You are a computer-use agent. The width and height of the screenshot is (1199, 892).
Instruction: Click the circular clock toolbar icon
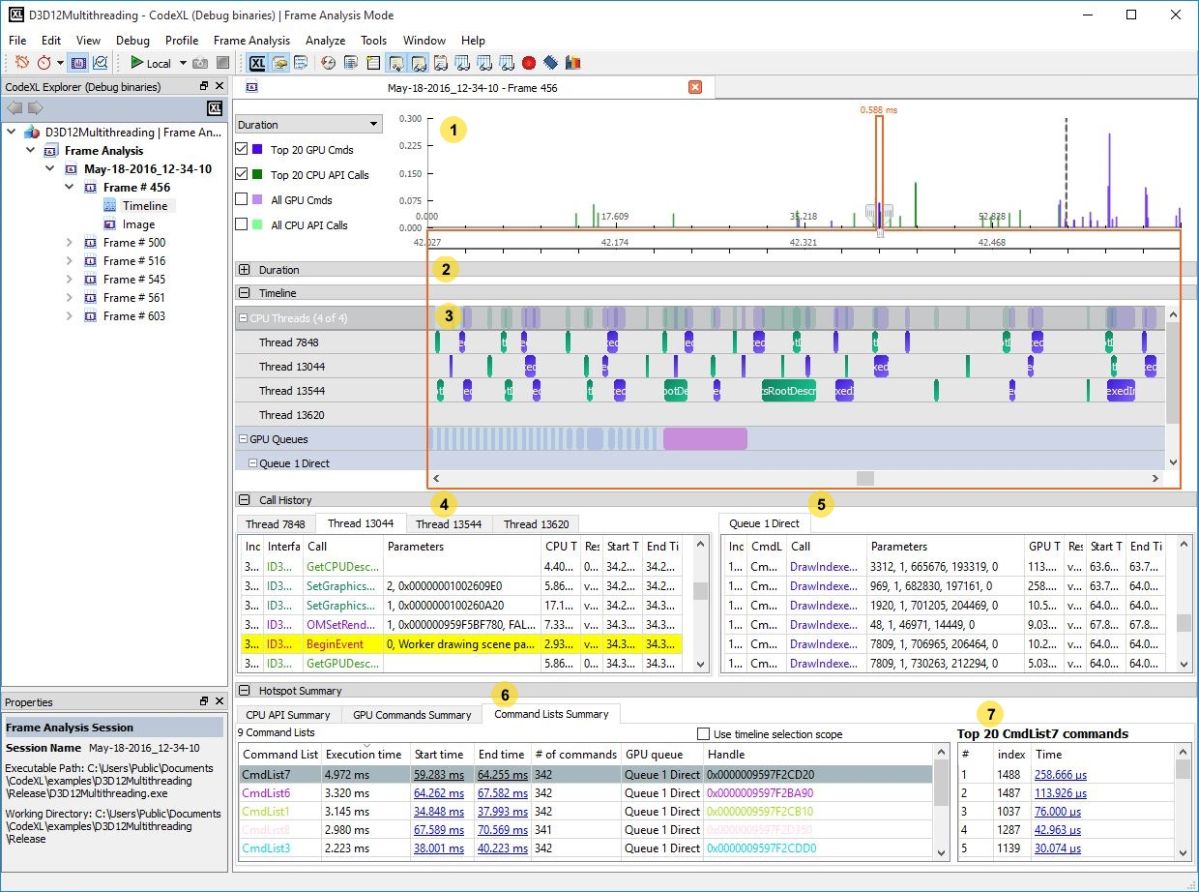point(328,63)
